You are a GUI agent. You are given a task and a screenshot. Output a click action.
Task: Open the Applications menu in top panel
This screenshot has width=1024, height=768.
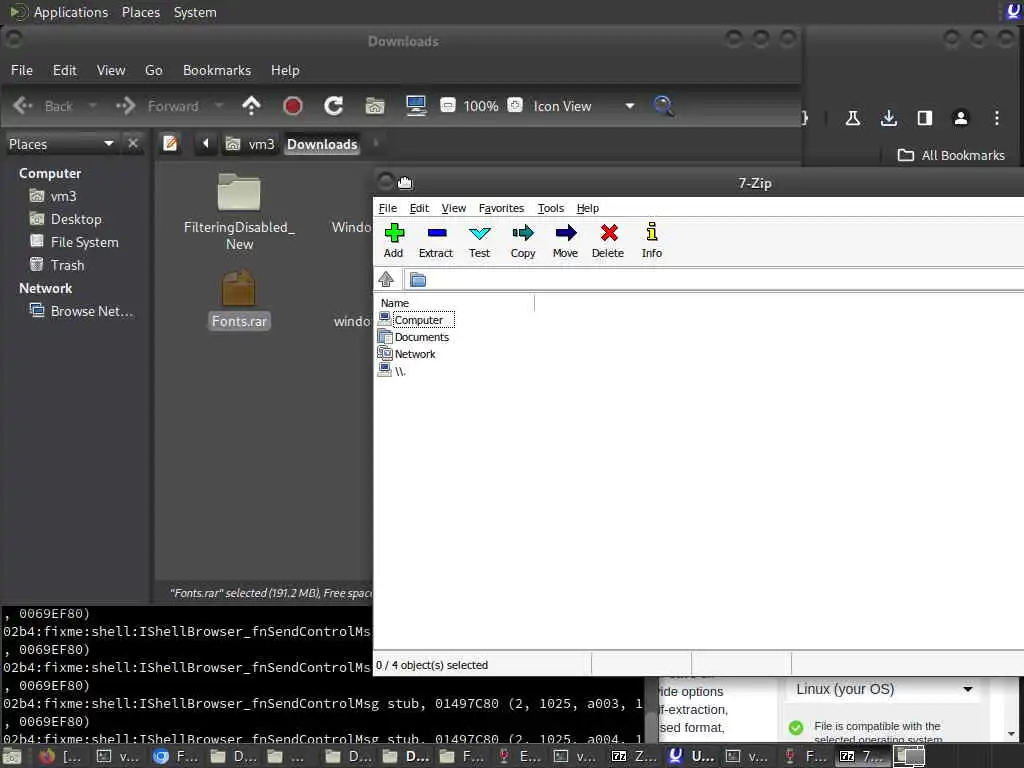[x=71, y=12]
